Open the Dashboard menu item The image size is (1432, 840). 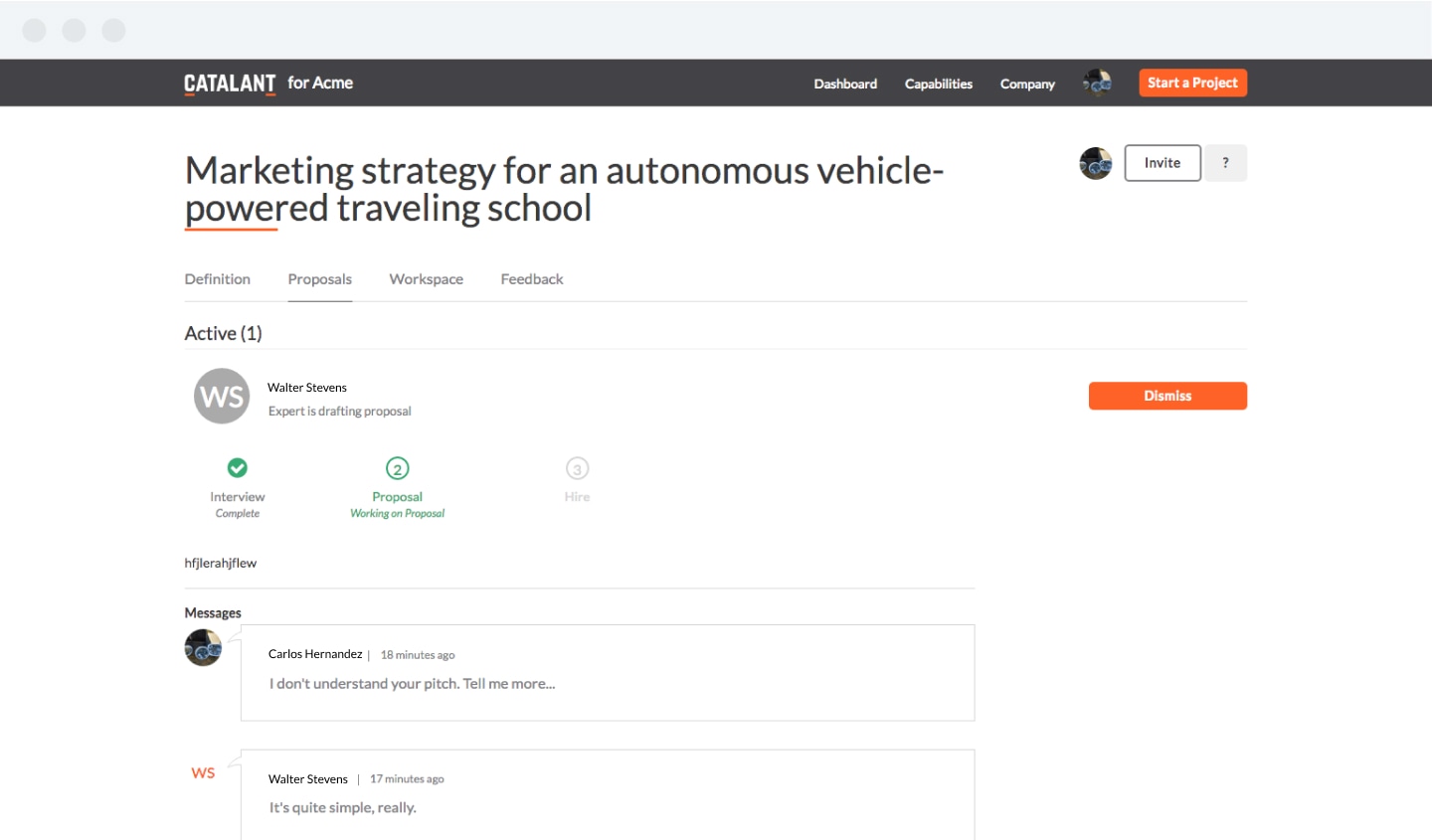[845, 84]
